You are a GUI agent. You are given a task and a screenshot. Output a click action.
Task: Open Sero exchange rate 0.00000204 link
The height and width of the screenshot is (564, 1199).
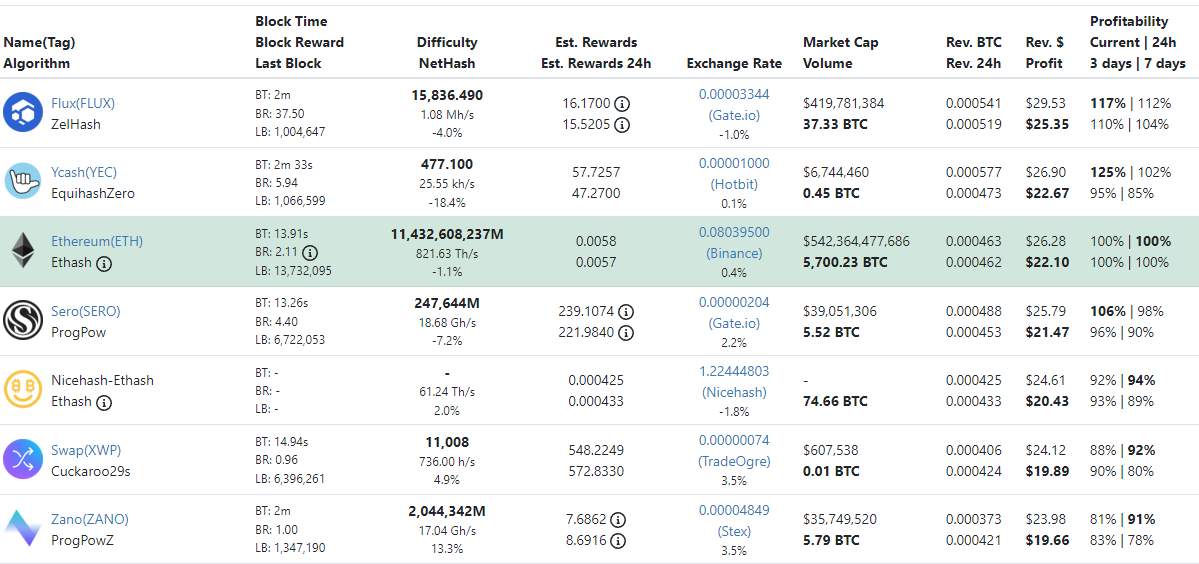click(734, 302)
